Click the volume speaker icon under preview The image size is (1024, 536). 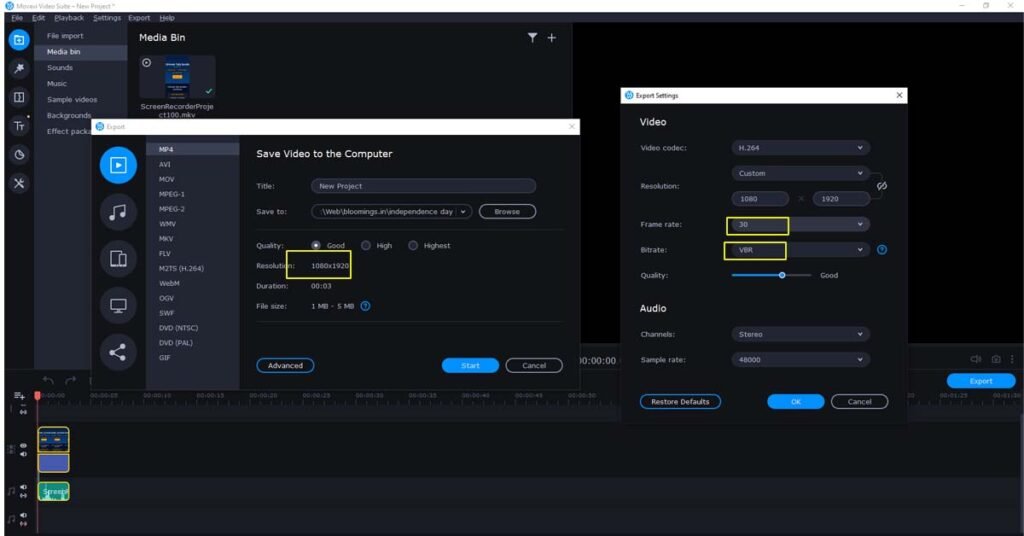[976, 359]
